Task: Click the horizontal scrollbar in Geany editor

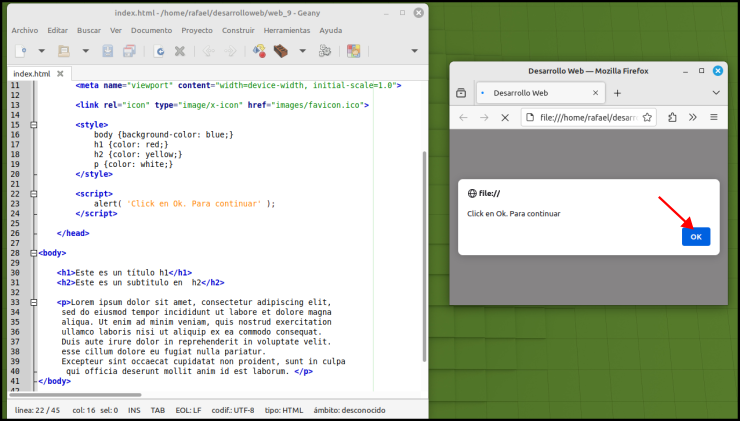Action: 75,395
